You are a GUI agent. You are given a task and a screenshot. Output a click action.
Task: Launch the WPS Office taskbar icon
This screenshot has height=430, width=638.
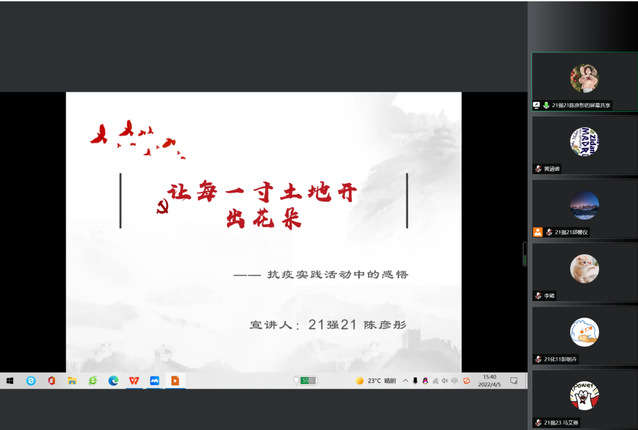pyautogui.click(x=134, y=381)
